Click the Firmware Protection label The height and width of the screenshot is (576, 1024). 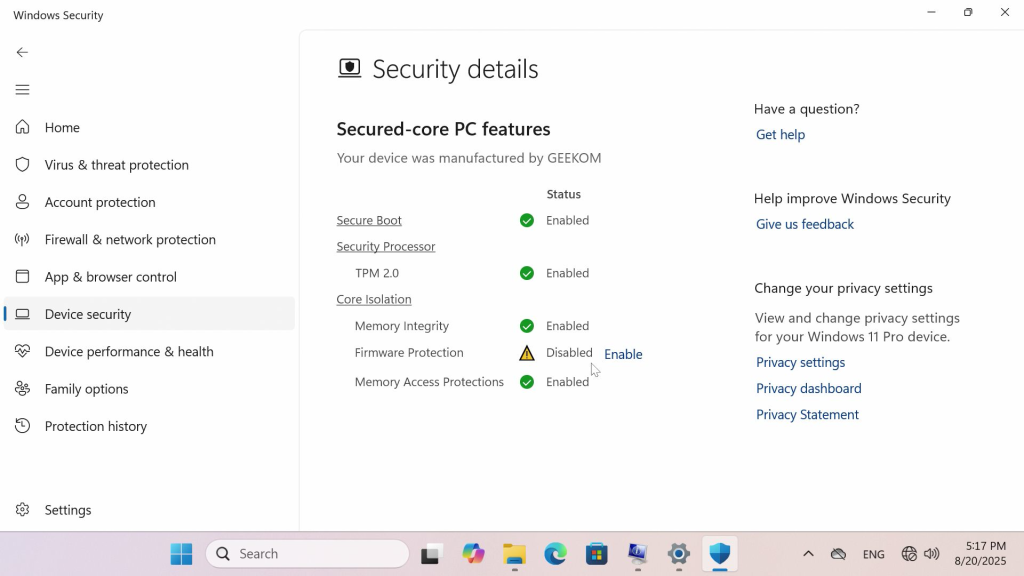pos(409,353)
